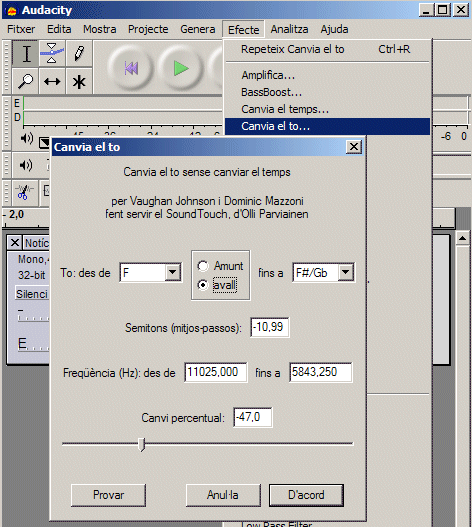Choose Amplifica... effect

(327, 75)
